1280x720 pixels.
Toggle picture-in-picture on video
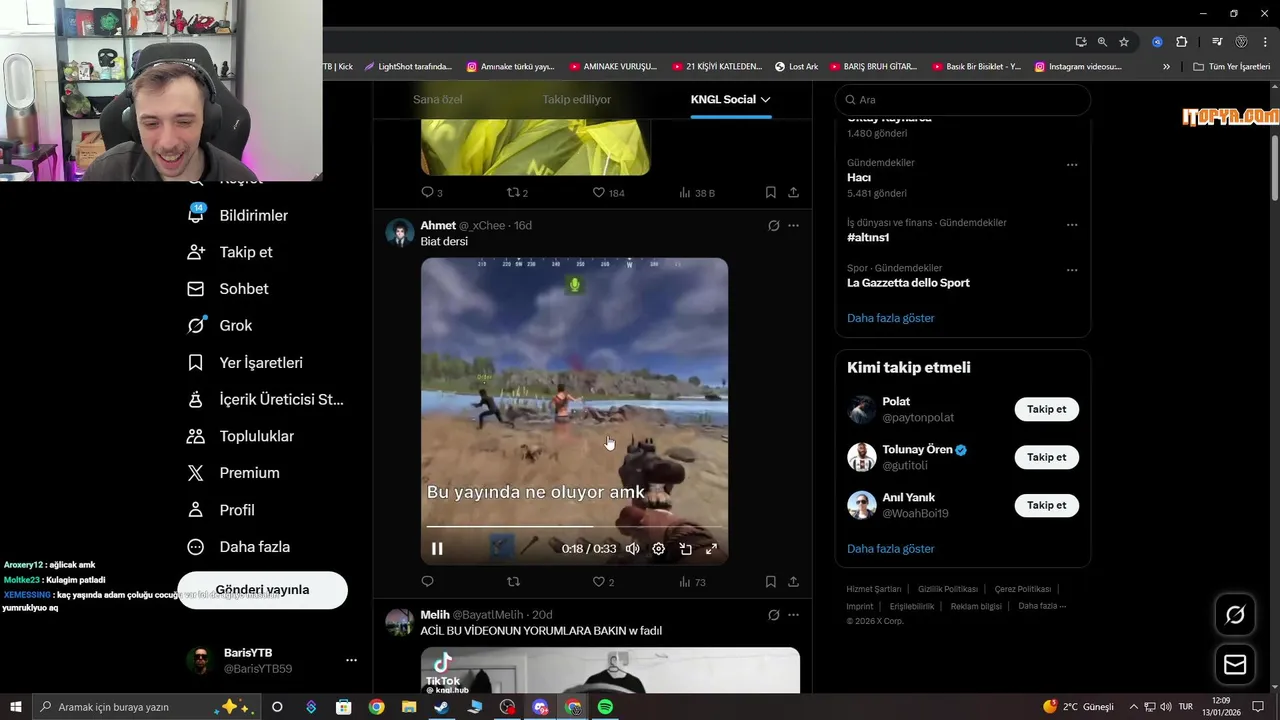(685, 548)
